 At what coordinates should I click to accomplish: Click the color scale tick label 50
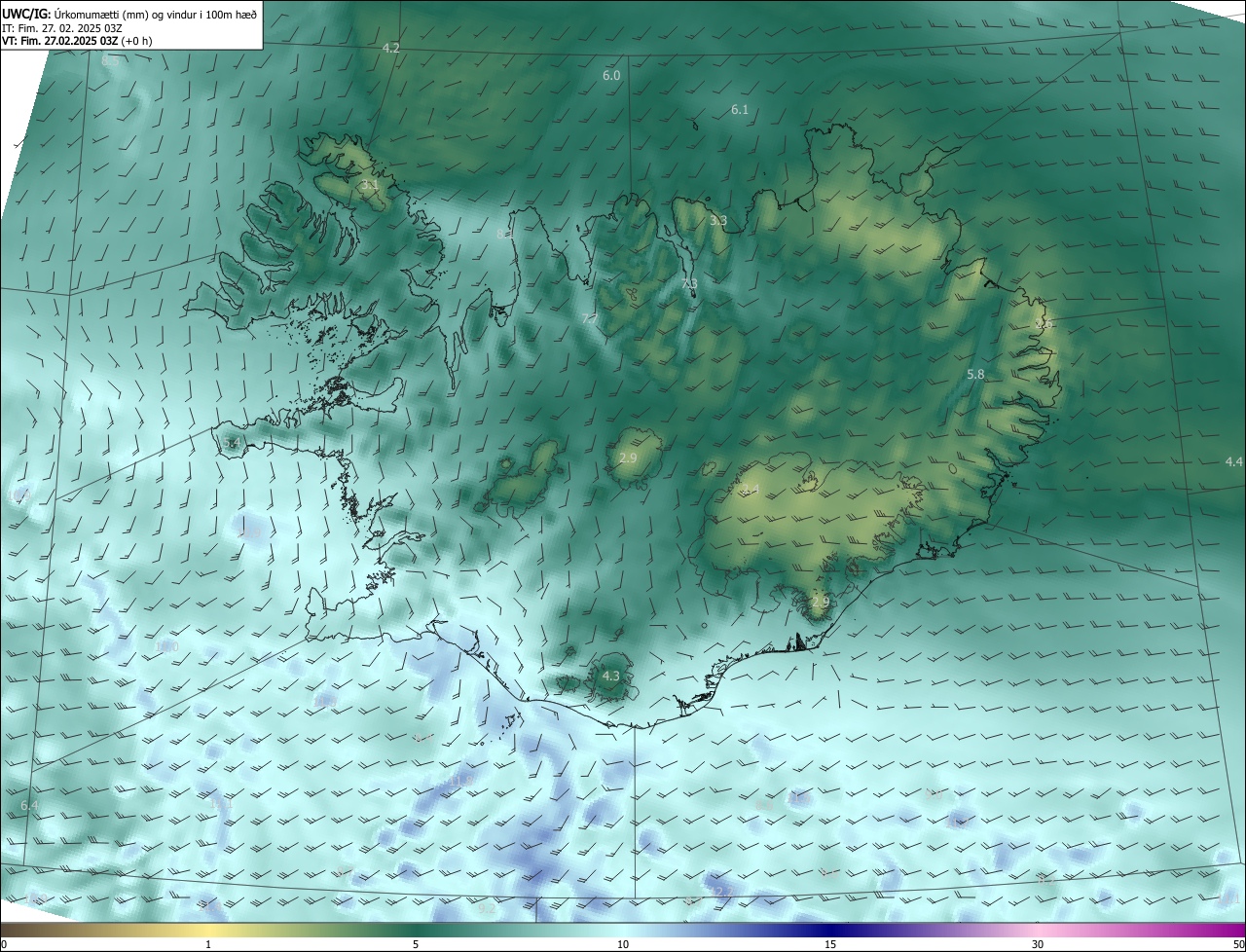pyautogui.click(x=1238, y=944)
